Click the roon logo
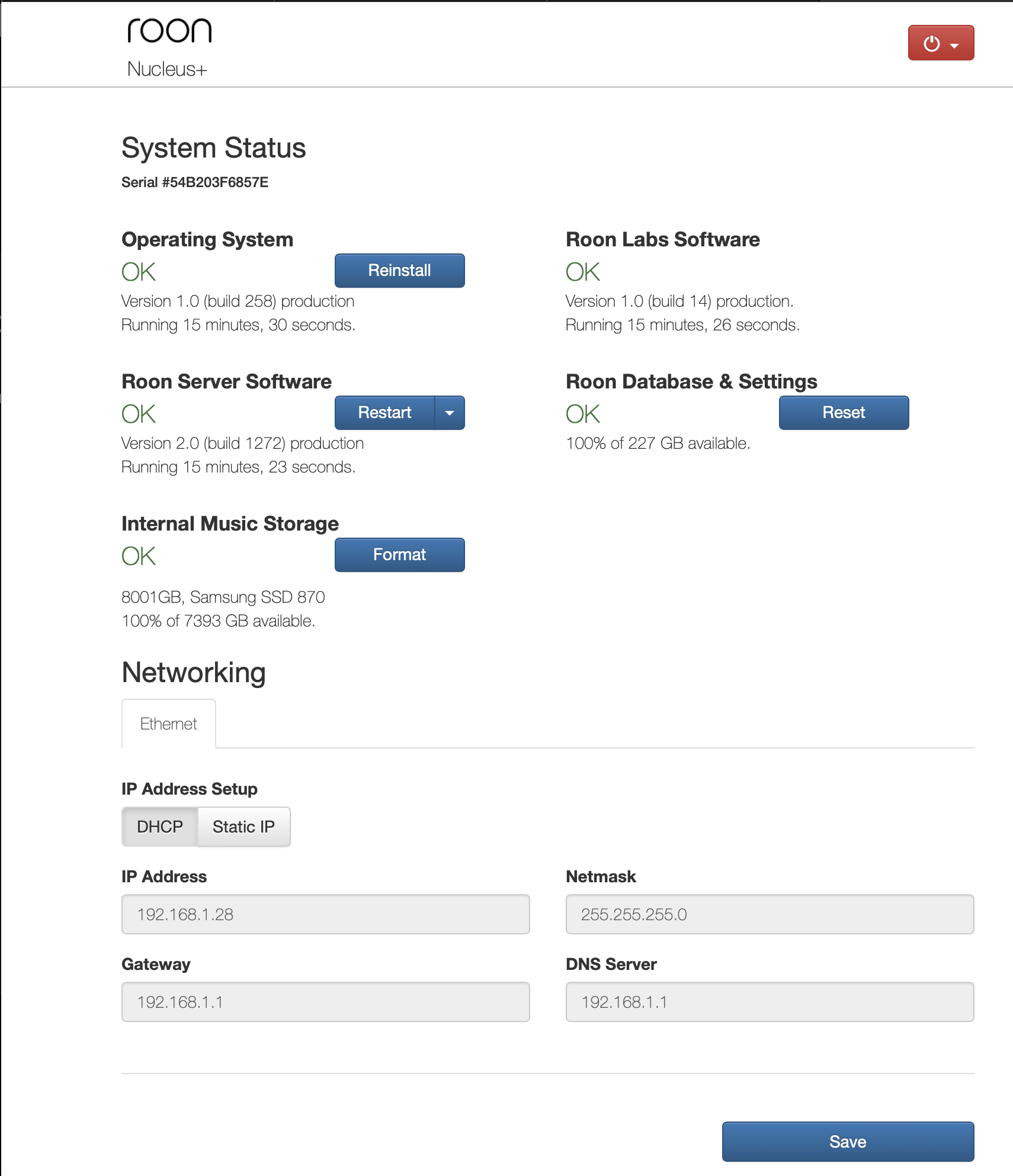Screen dimensions: 1013x1176 point(169,30)
